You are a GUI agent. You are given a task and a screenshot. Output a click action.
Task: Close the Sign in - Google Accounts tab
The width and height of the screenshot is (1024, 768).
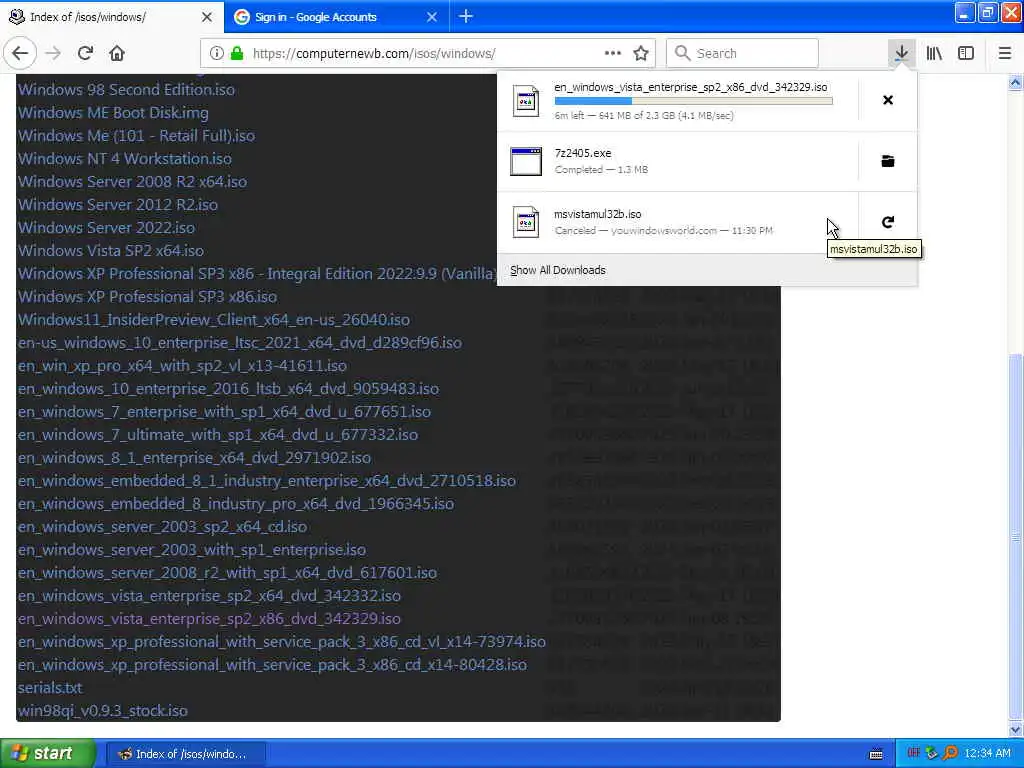click(432, 17)
